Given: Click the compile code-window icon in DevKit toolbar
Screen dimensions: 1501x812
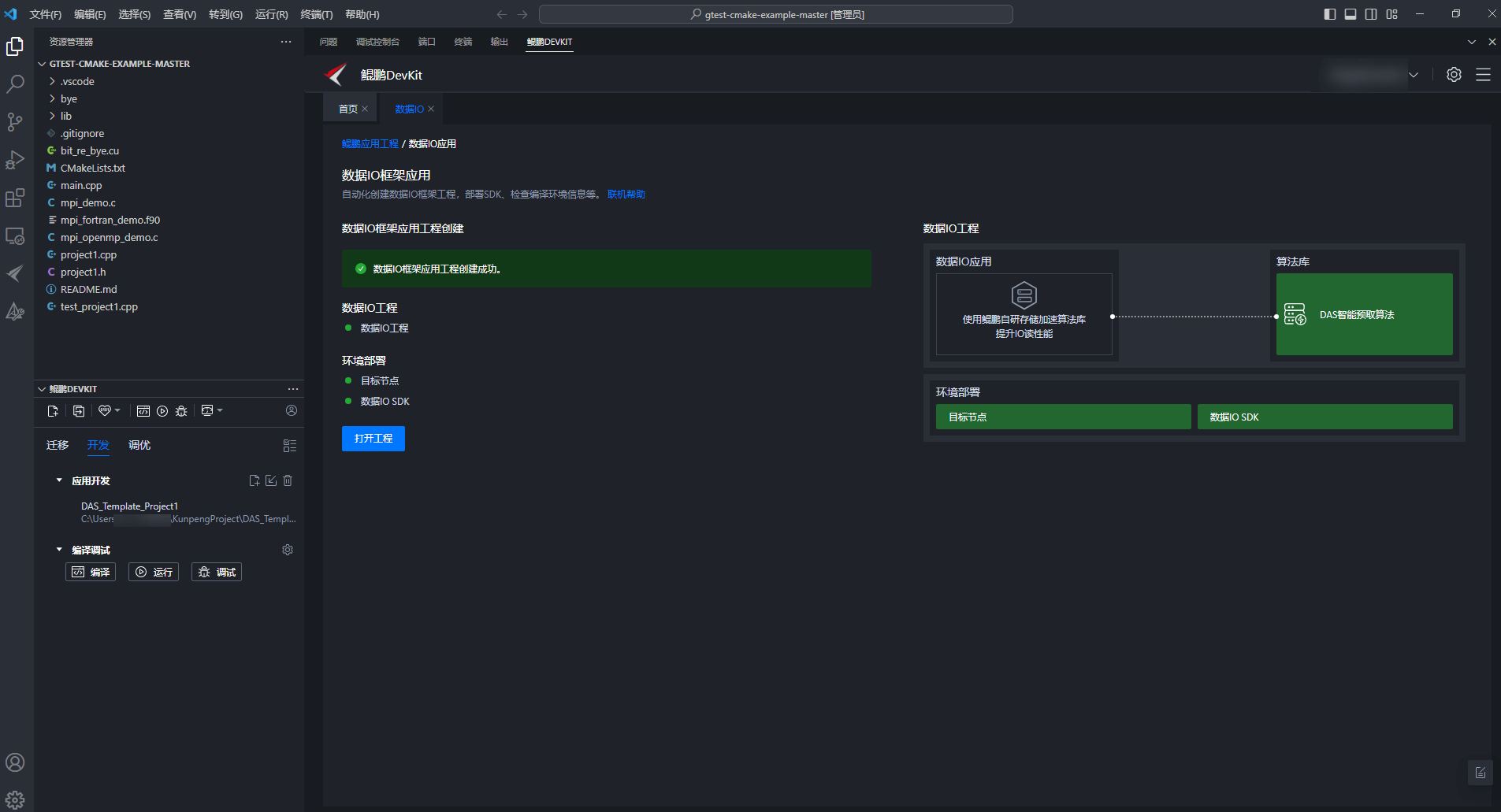Looking at the screenshot, I should [x=143, y=410].
